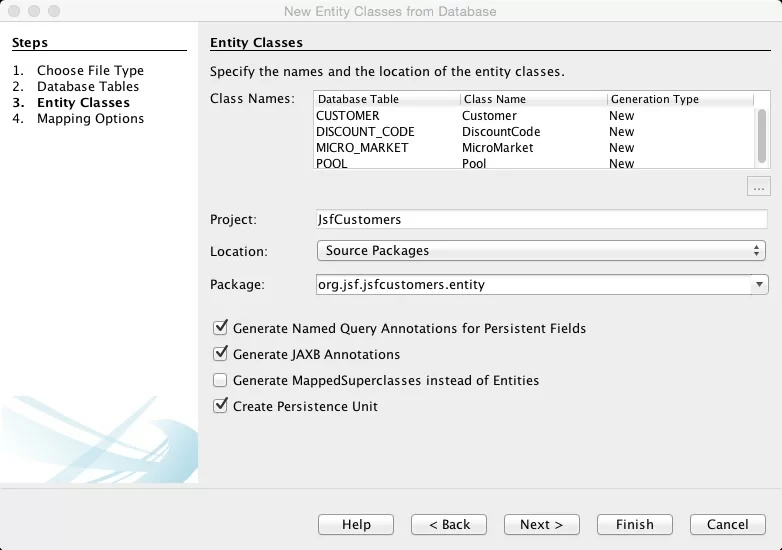The height and width of the screenshot is (550, 782).
Task: Check Generate MappedSuperclasses instead of Entities
Action: (220, 380)
